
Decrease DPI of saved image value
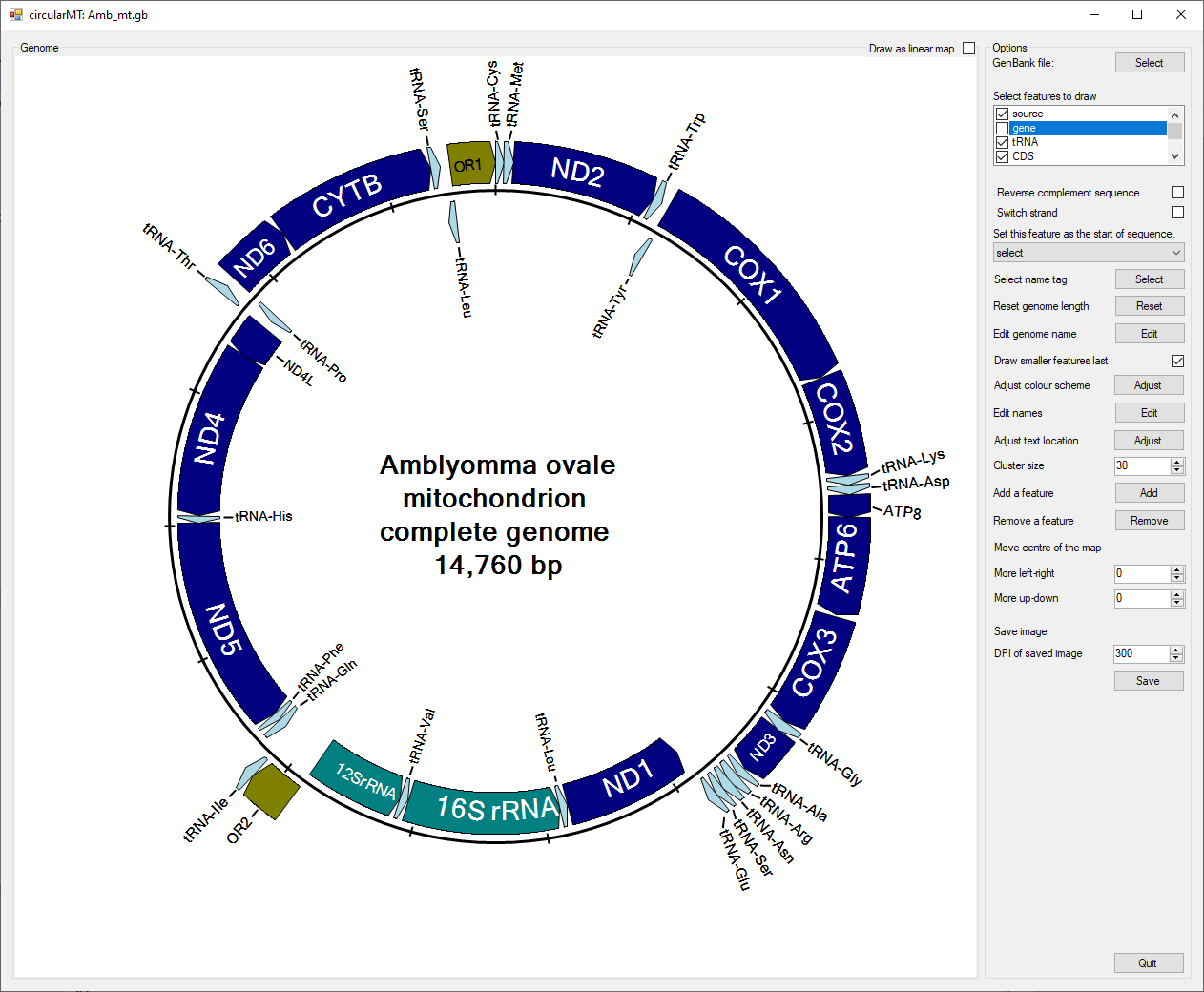(1176, 658)
